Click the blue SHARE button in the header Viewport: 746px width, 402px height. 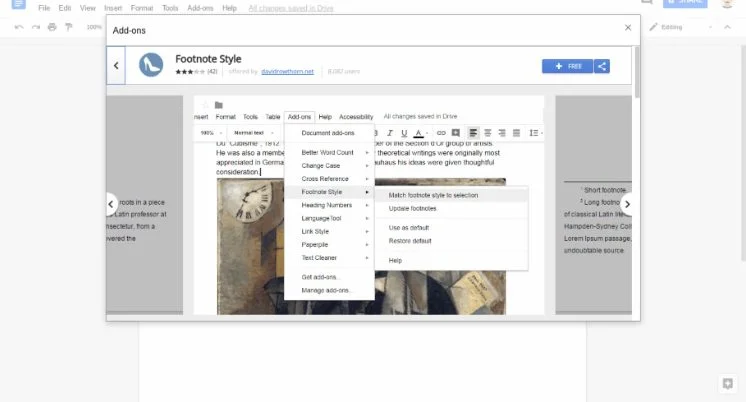pos(685,3)
